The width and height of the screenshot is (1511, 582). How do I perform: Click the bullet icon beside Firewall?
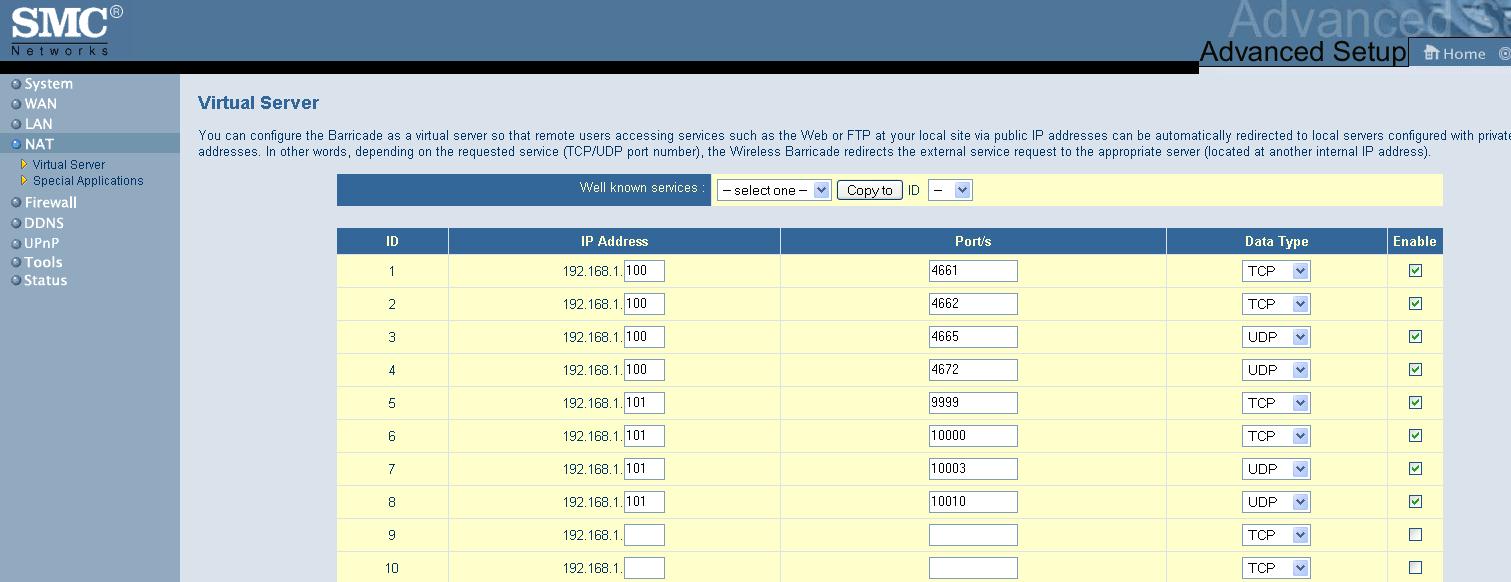pyautogui.click(x=16, y=203)
